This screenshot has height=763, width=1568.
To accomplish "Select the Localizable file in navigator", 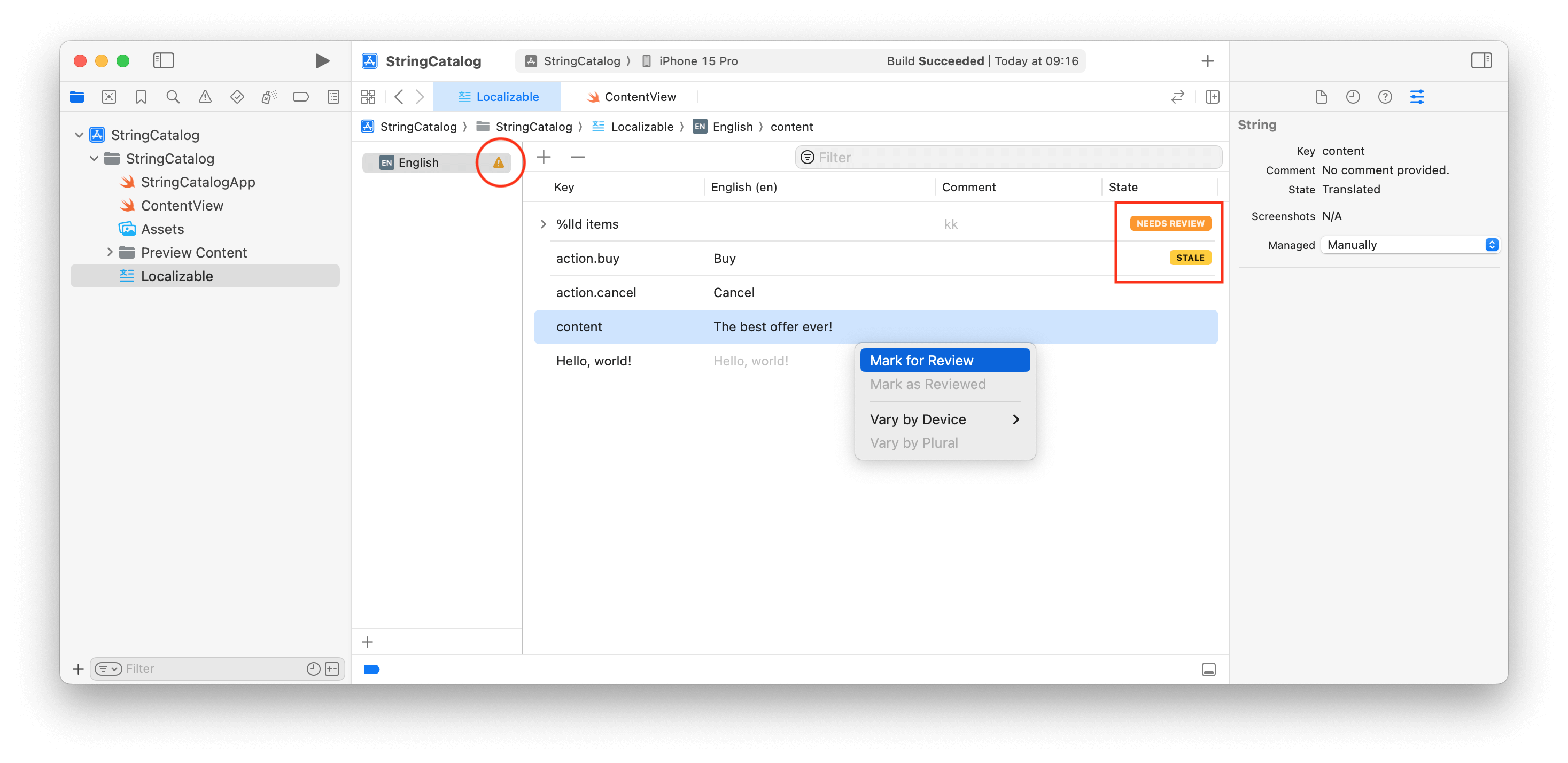I will coord(205,276).
